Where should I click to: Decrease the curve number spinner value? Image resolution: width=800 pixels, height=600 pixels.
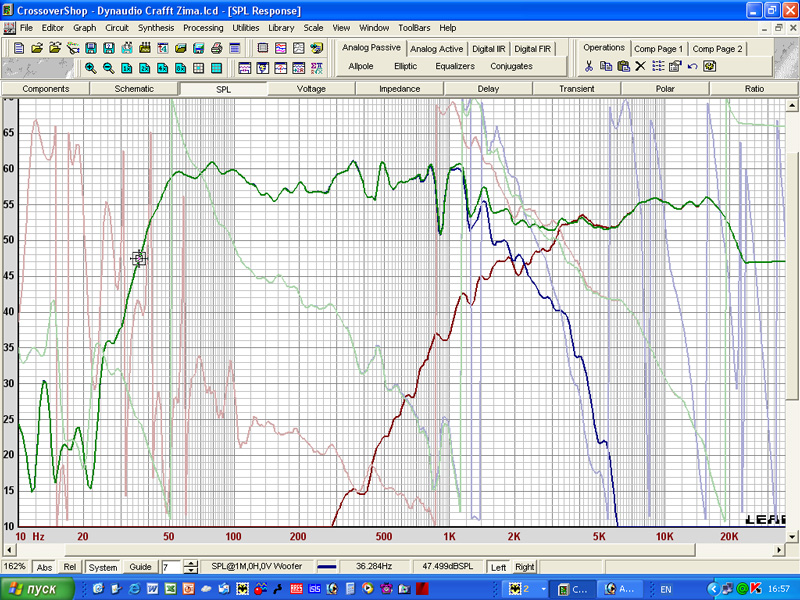[x=190, y=570]
